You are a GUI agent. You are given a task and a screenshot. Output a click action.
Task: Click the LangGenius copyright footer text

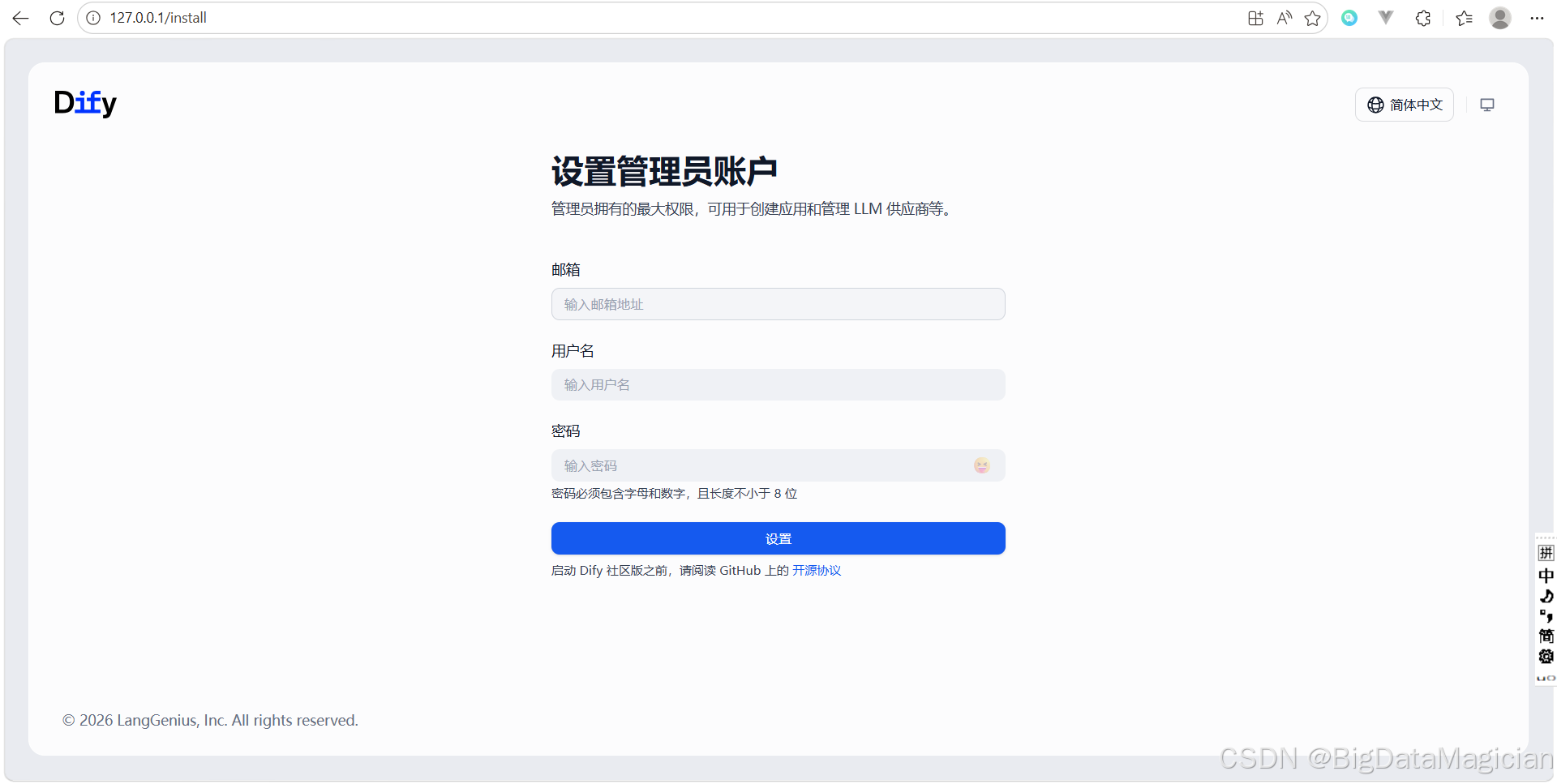pos(210,720)
